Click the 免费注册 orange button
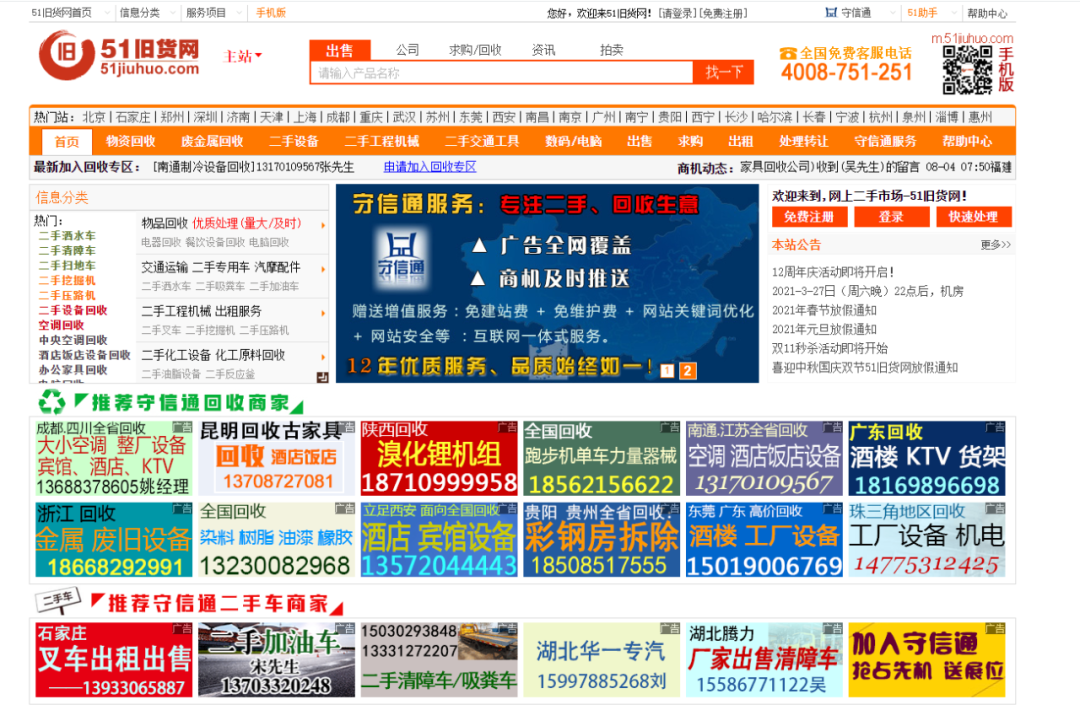This screenshot has height=710, width=1080. point(809,217)
